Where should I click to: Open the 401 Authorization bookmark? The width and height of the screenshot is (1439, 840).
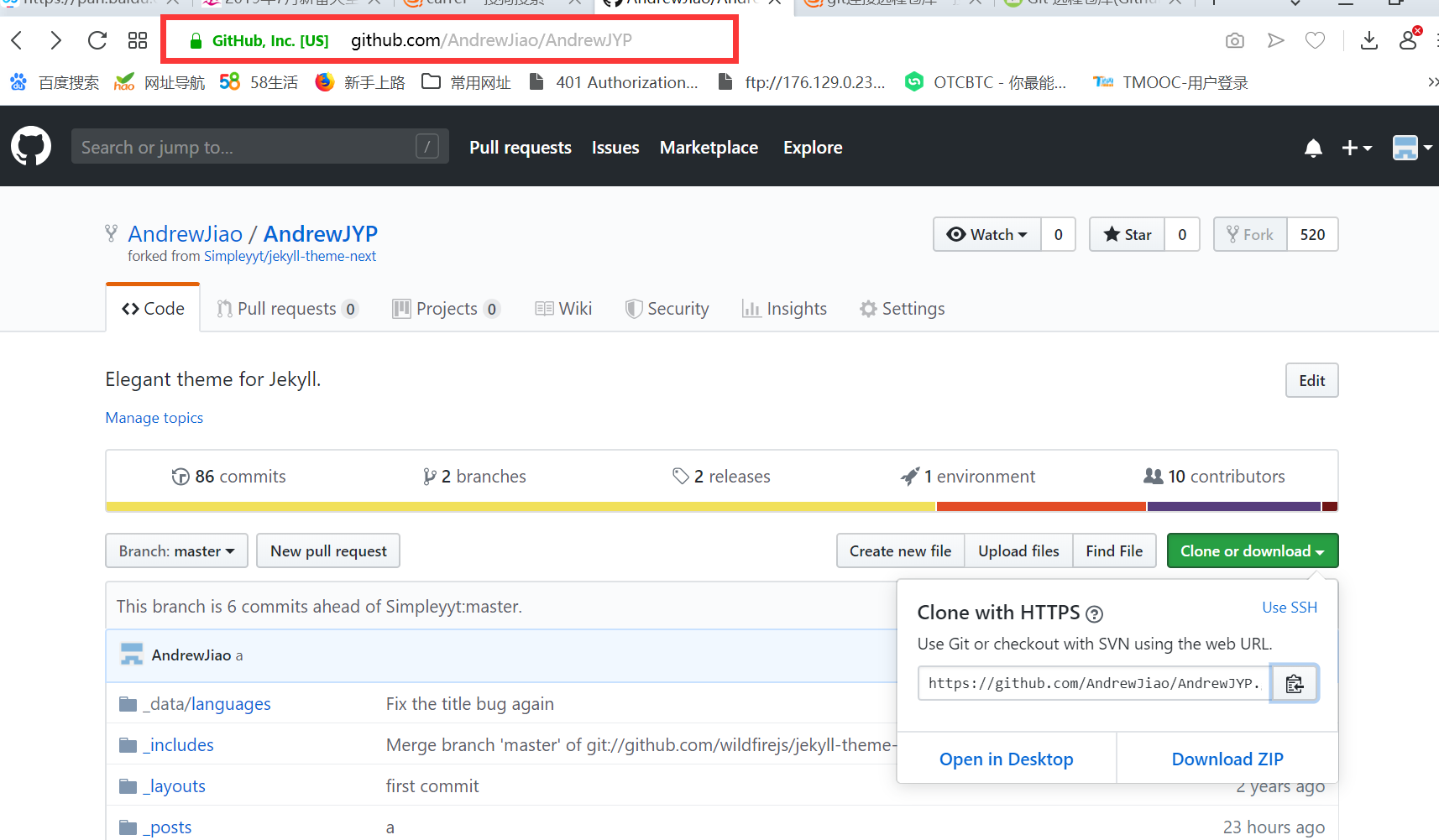click(613, 82)
